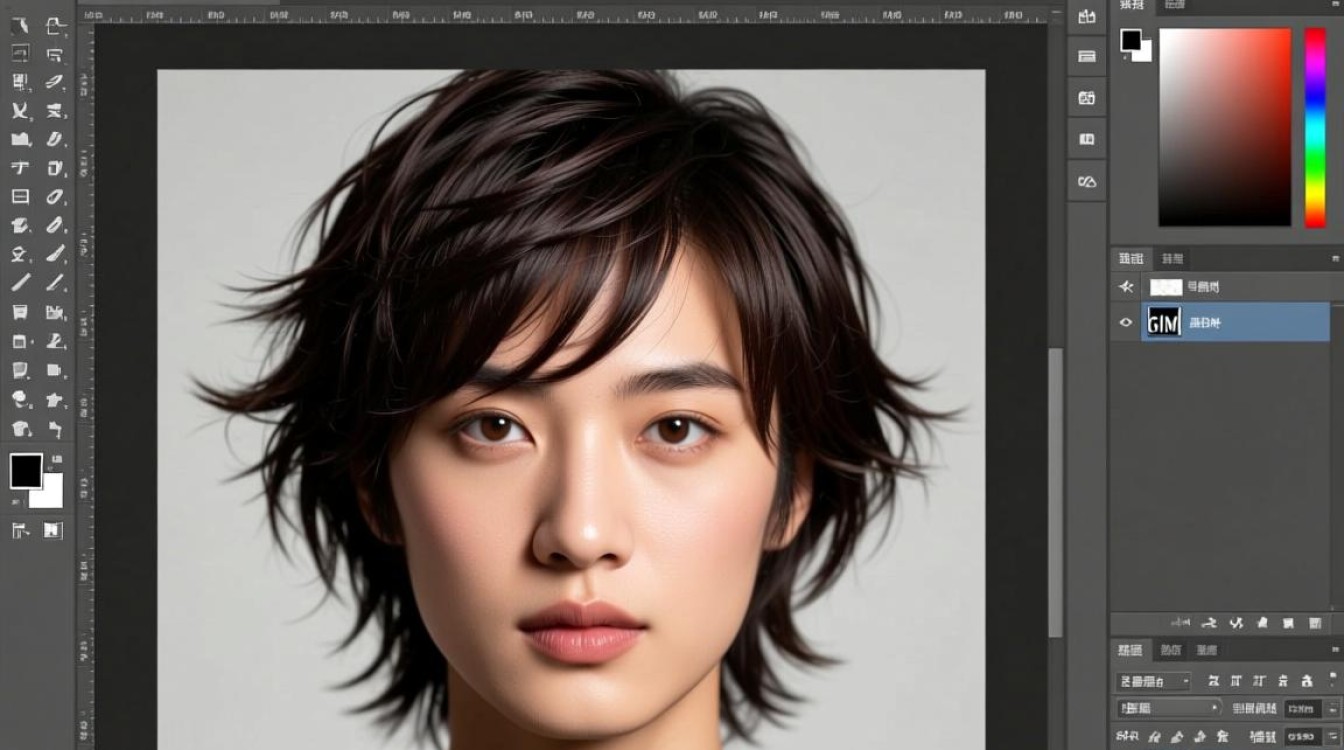Click the screen mode icon below color swatches
This screenshot has width=1344, height=750.
(53, 530)
